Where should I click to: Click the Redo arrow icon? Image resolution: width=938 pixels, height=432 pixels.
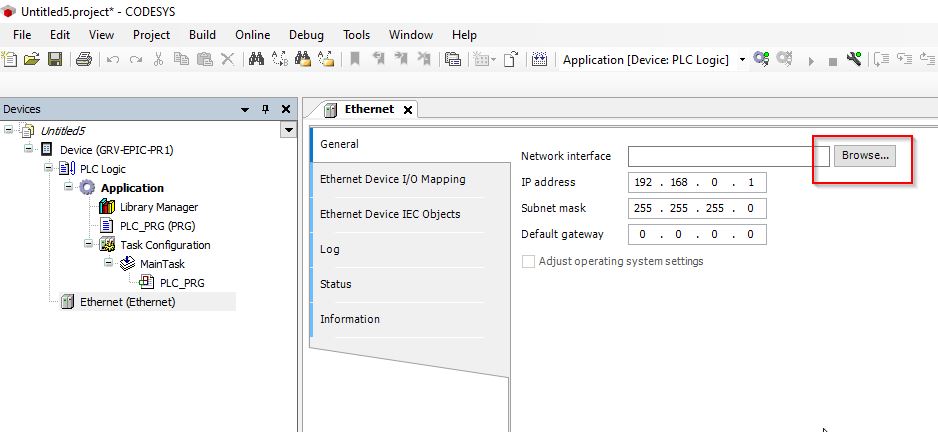click(x=136, y=60)
